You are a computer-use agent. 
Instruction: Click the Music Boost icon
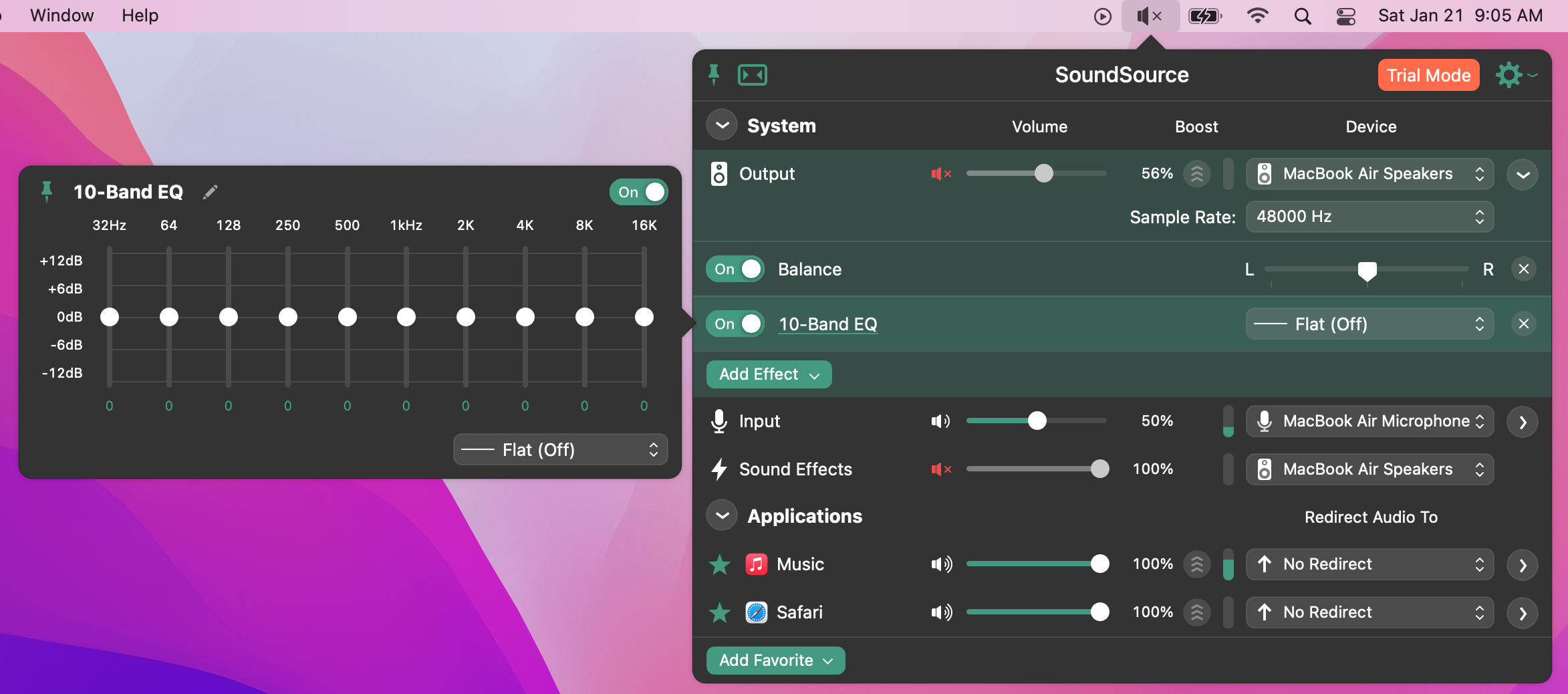pyautogui.click(x=1197, y=564)
